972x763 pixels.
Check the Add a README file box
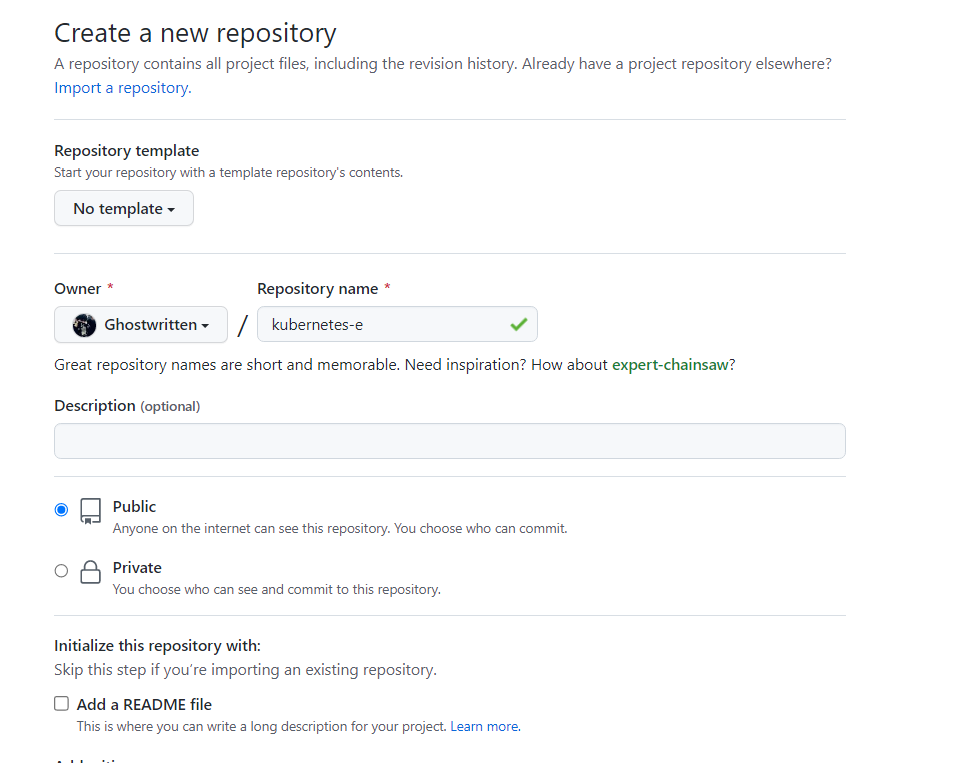(61, 703)
